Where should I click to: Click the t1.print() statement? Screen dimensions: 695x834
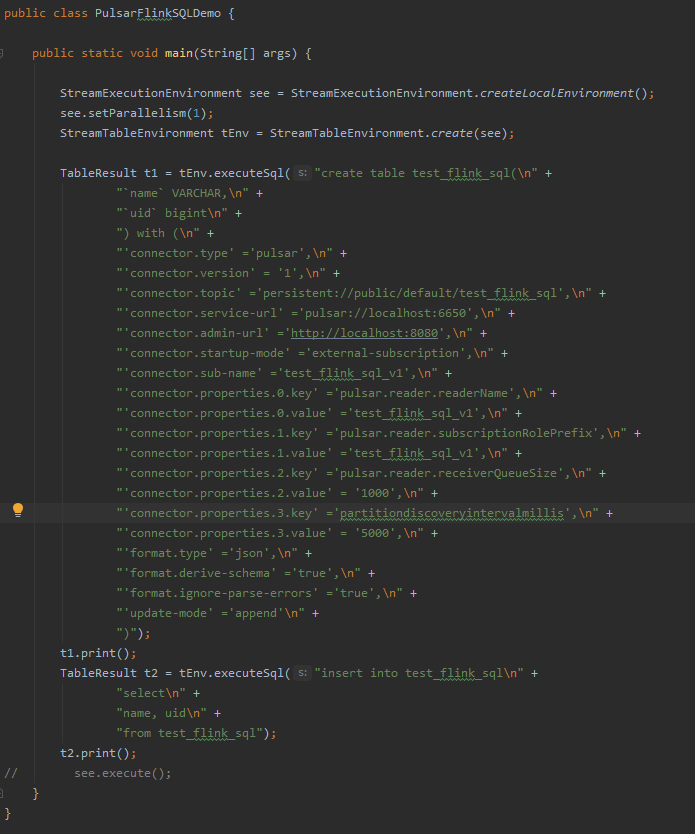click(98, 653)
